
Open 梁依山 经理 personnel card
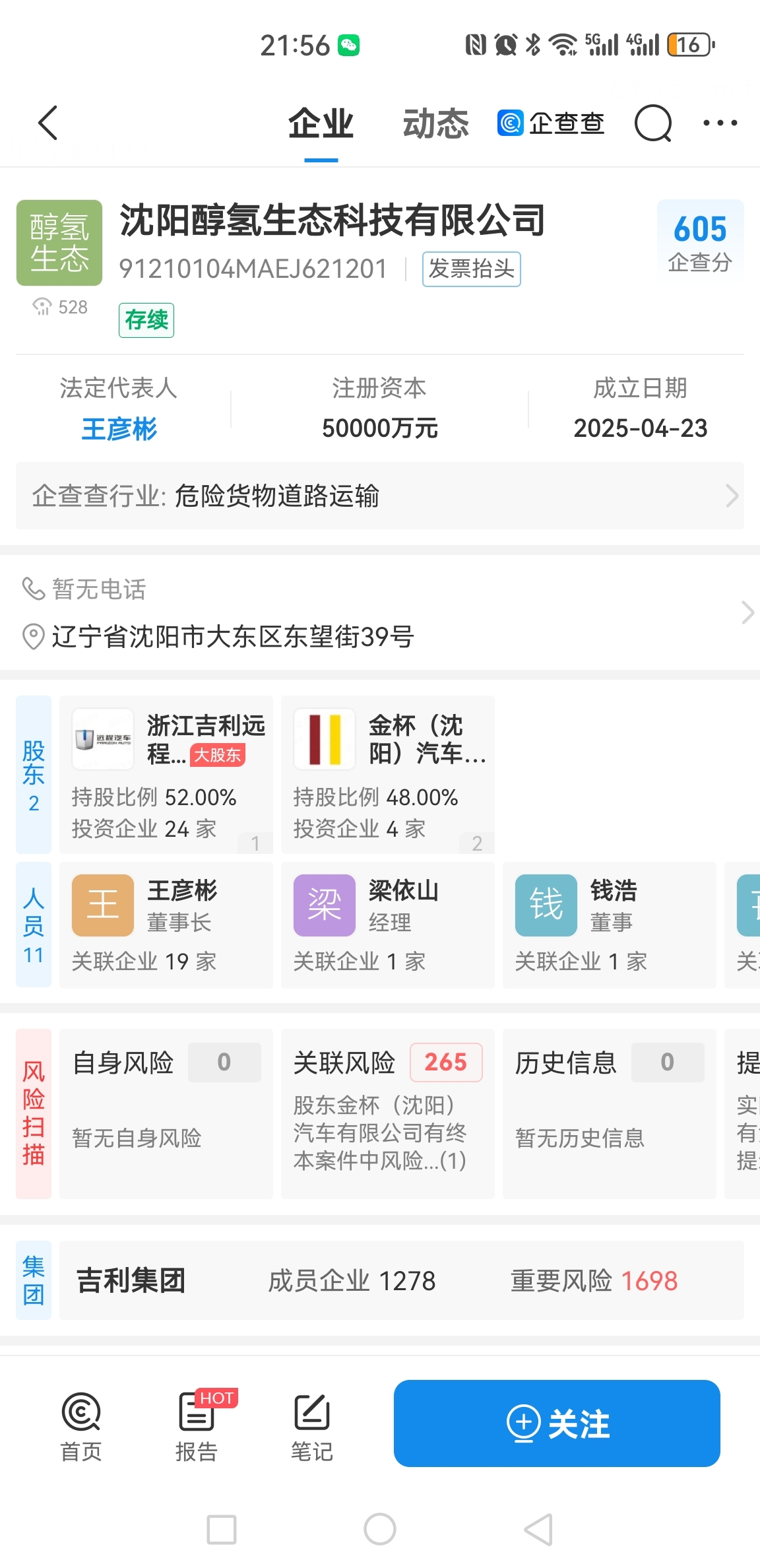click(388, 925)
